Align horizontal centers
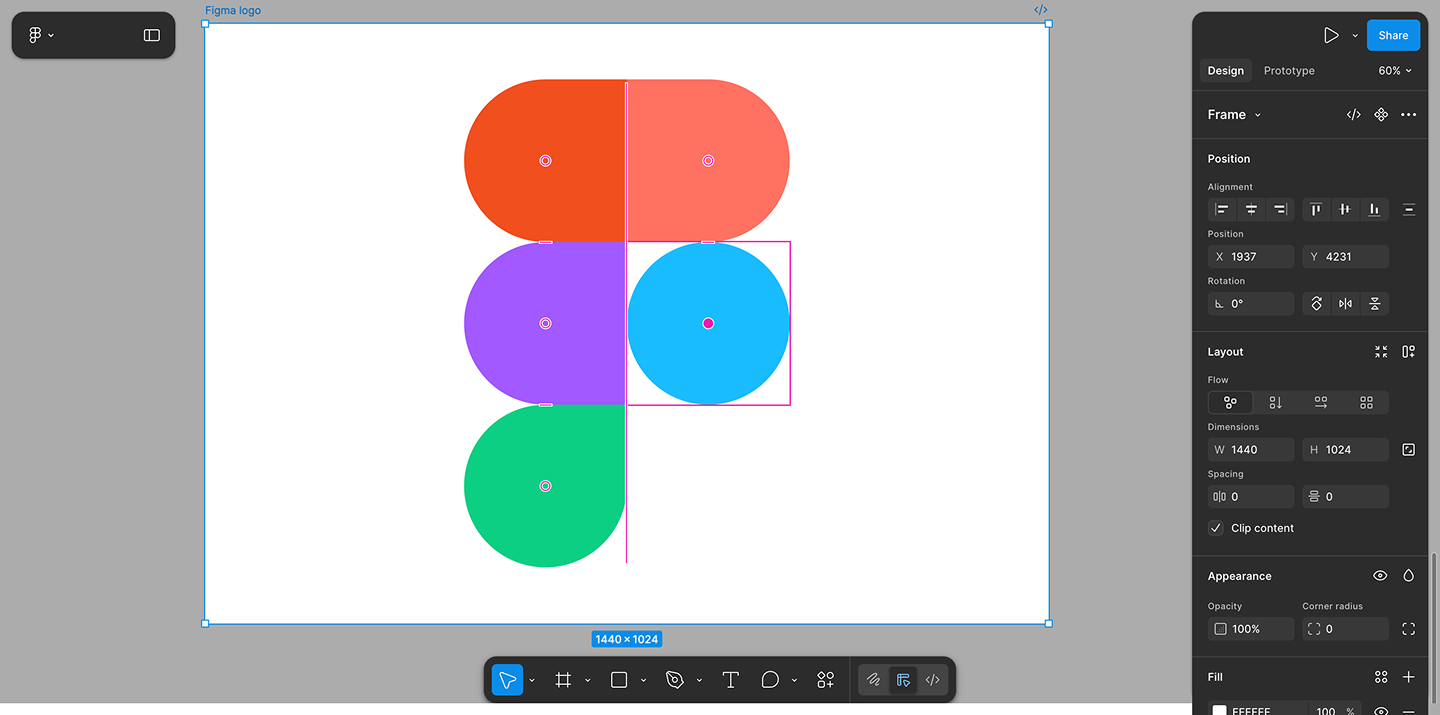The height and width of the screenshot is (715, 1440). coord(1251,210)
